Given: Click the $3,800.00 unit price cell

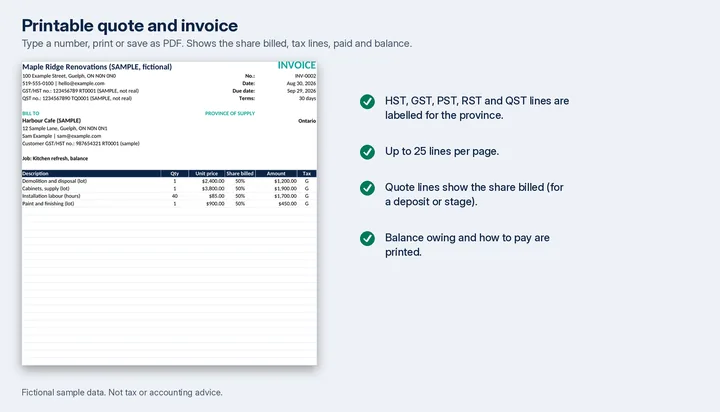Looking at the screenshot, I should pyautogui.click(x=213, y=188).
